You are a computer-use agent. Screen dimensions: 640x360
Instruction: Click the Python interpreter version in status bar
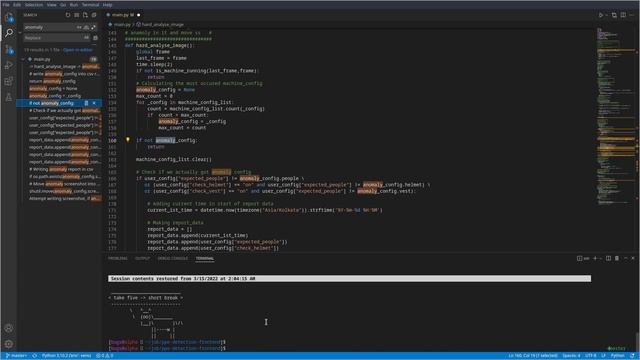pyautogui.click(x=67, y=356)
